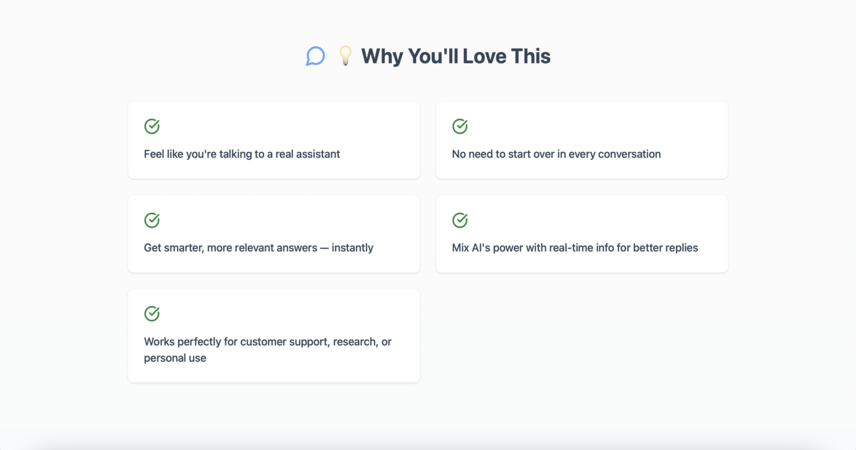This screenshot has width=856, height=450.
Task: Click the light bulb emoji beside heading
Action: tap(345, 56)
